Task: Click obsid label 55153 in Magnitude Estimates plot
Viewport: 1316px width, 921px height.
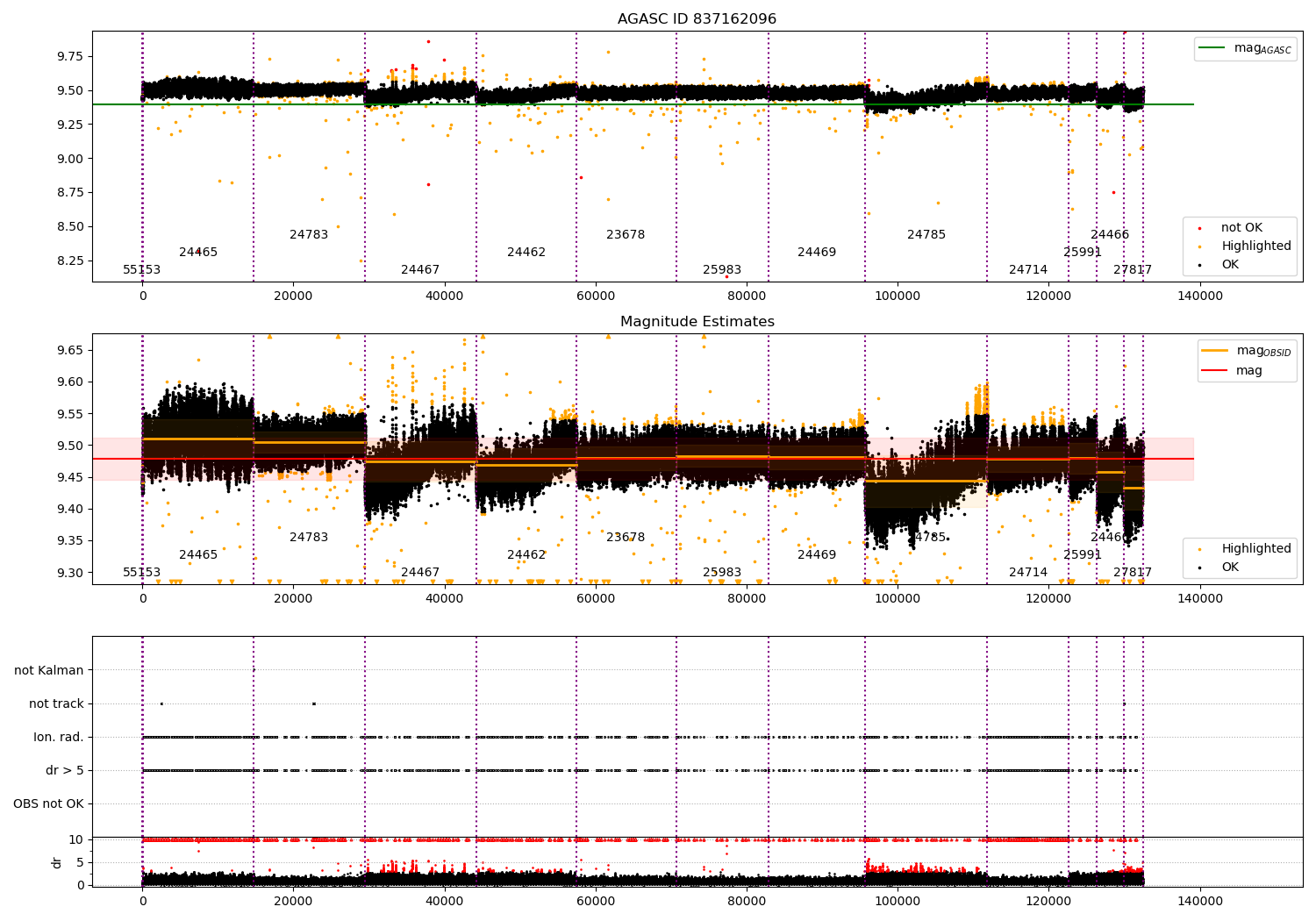Action: coord(142,573)
